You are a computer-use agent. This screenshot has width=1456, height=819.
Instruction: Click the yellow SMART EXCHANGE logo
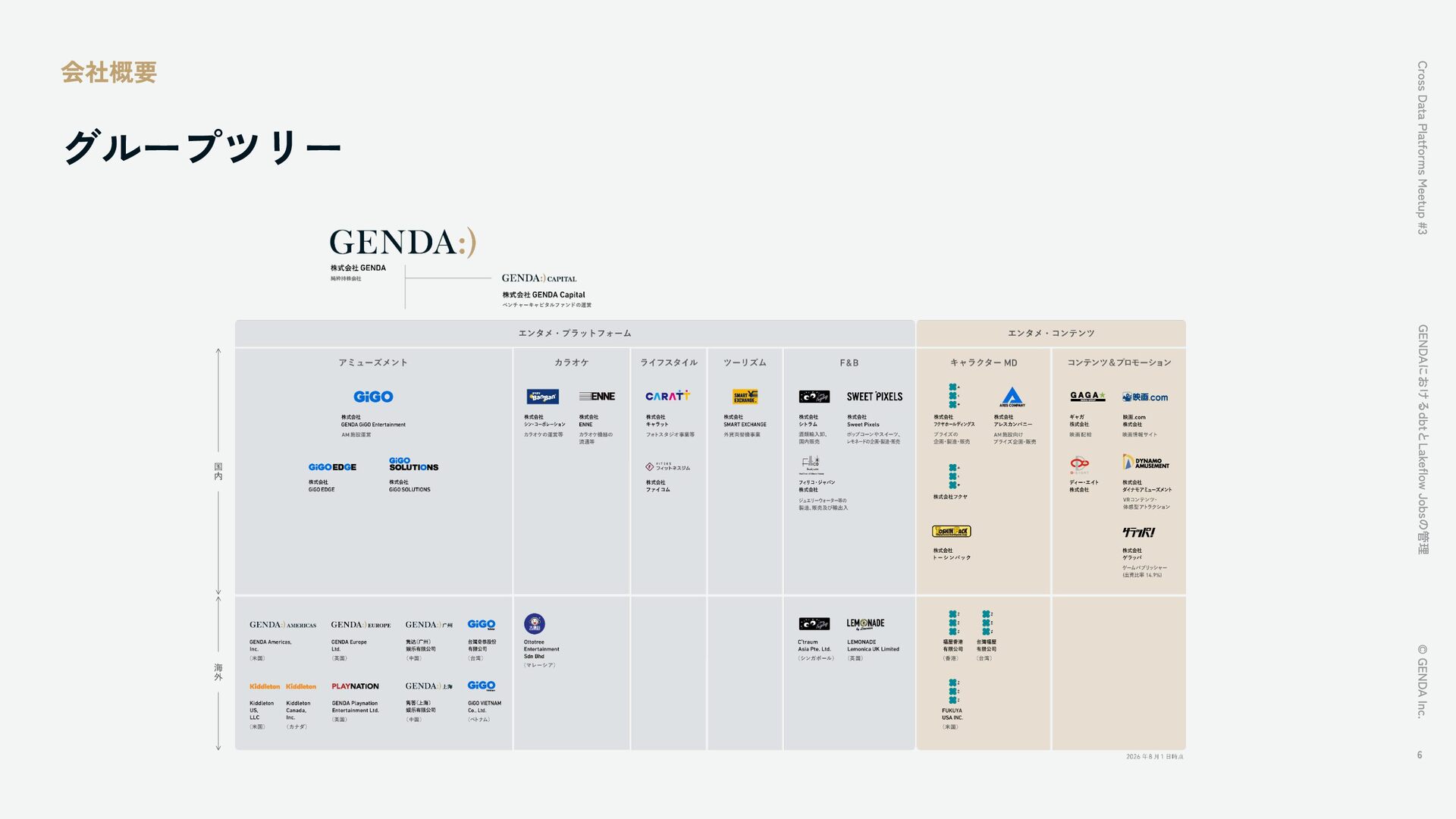click(745, 397)
